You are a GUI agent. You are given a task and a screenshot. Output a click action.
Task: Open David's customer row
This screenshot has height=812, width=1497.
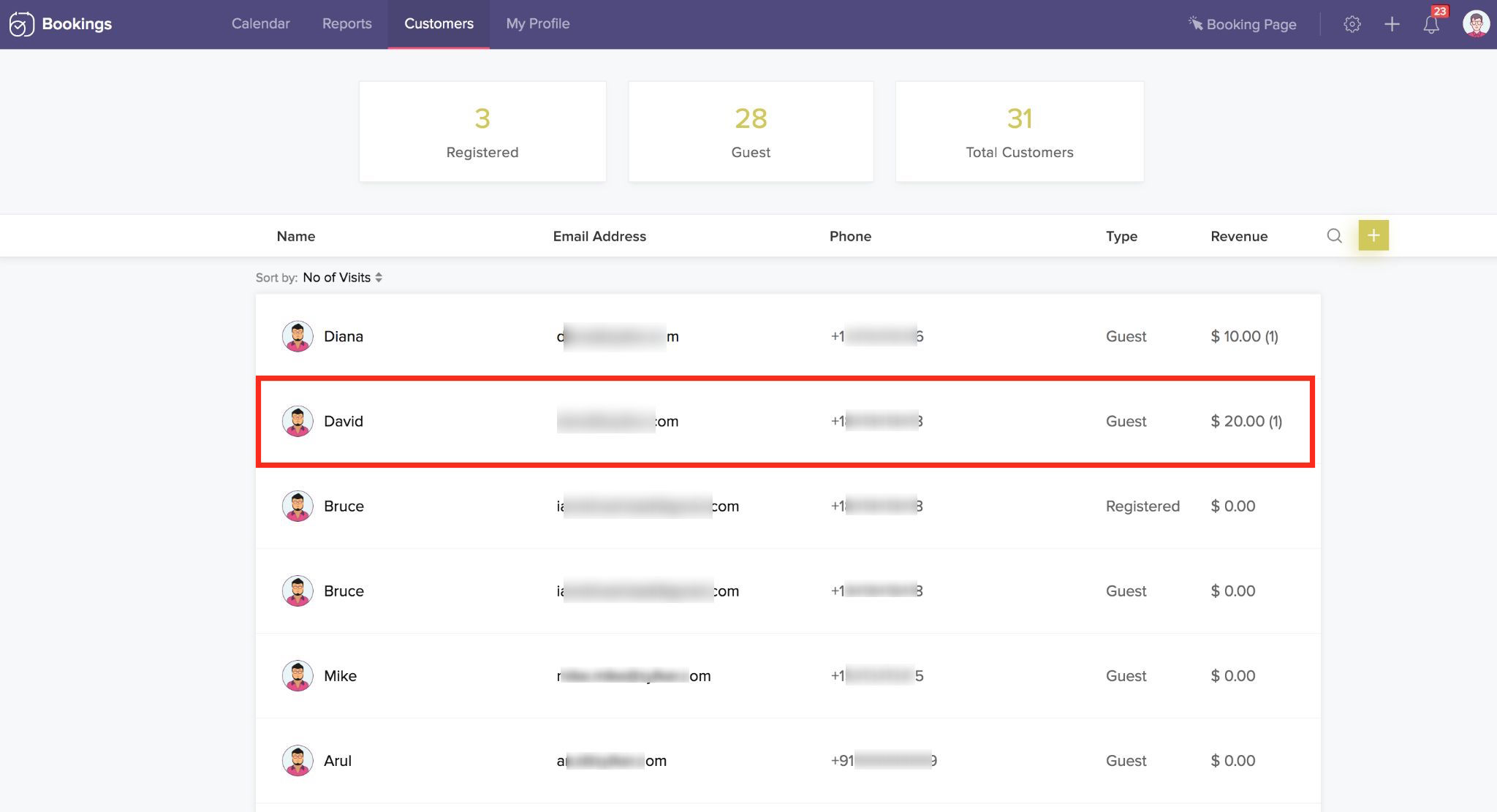tap(343, 421)
